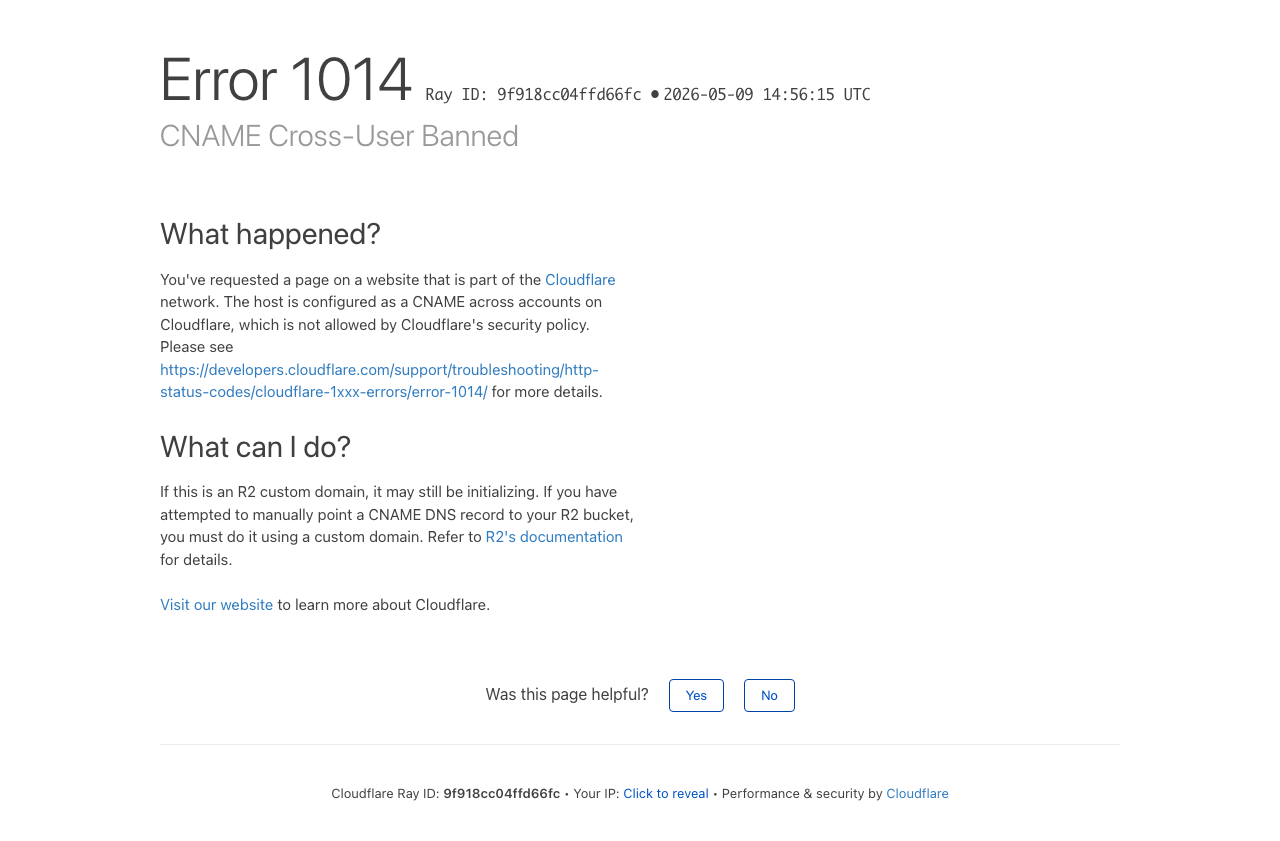The height and width of the screenshot is (841, 1280).
Task: Open the Cloudflare link in What happened
Action: tap(580, 280)
